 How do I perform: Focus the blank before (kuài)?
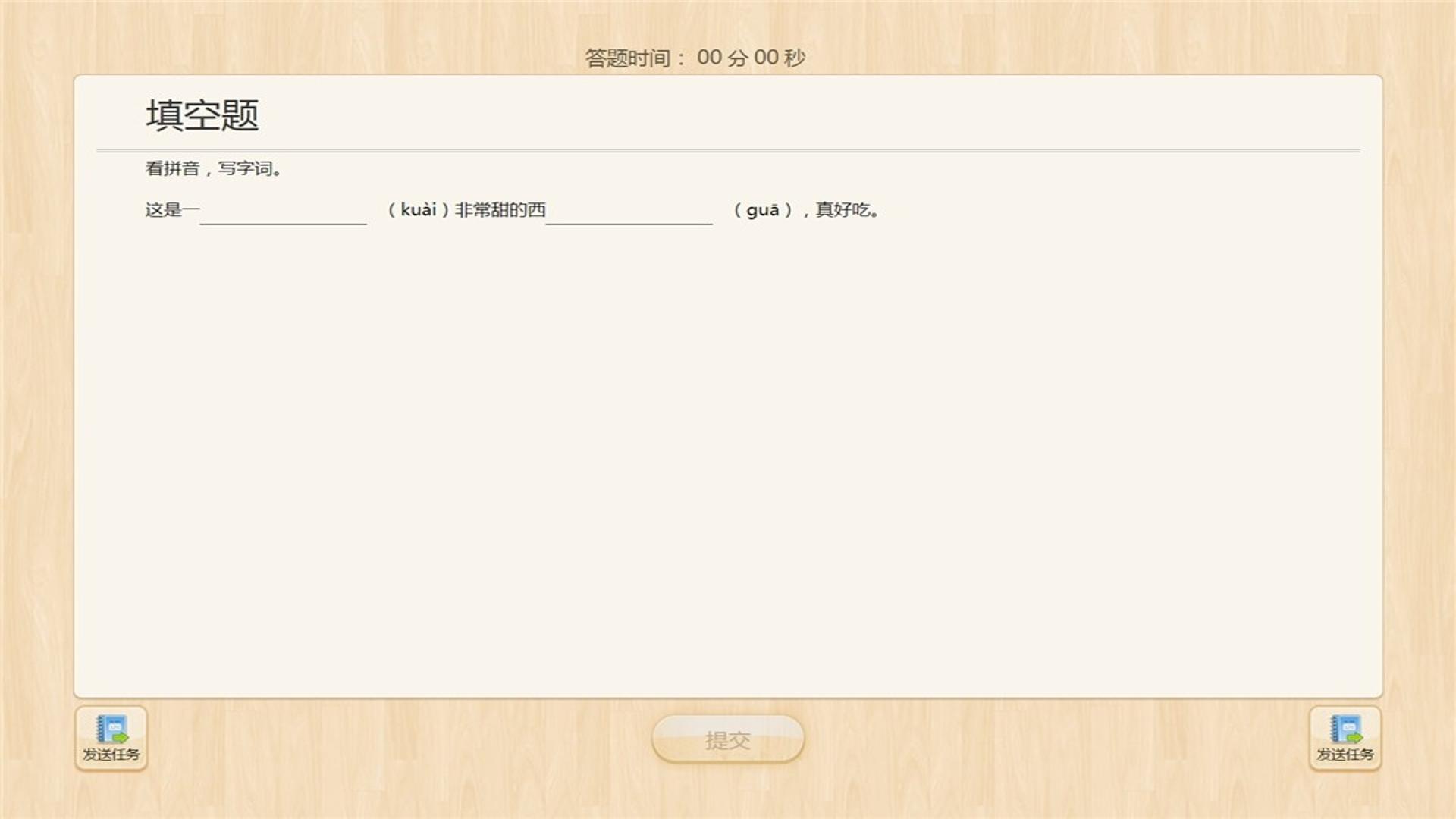click(283, 211)
